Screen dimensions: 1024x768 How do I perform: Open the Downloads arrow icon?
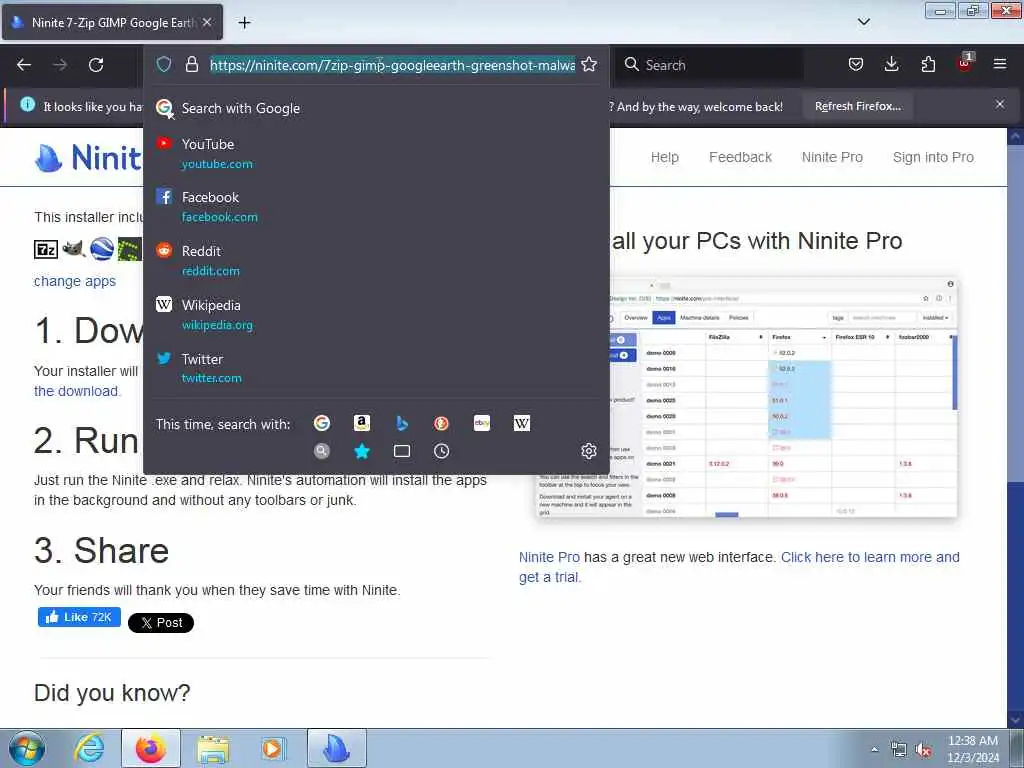(x=891, y=64)
